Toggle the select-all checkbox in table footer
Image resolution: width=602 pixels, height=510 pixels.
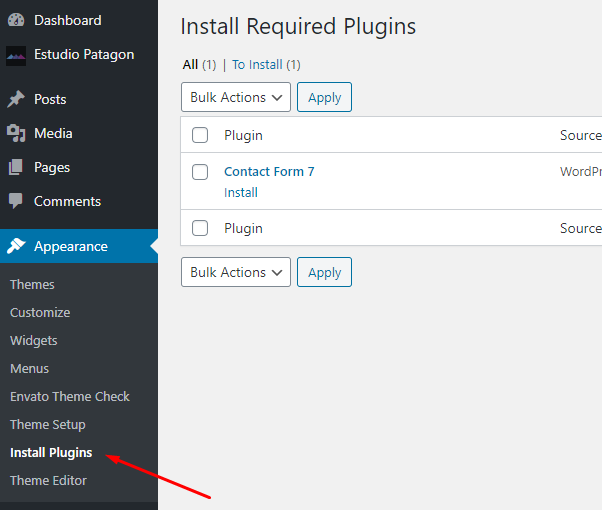[200, 228]
